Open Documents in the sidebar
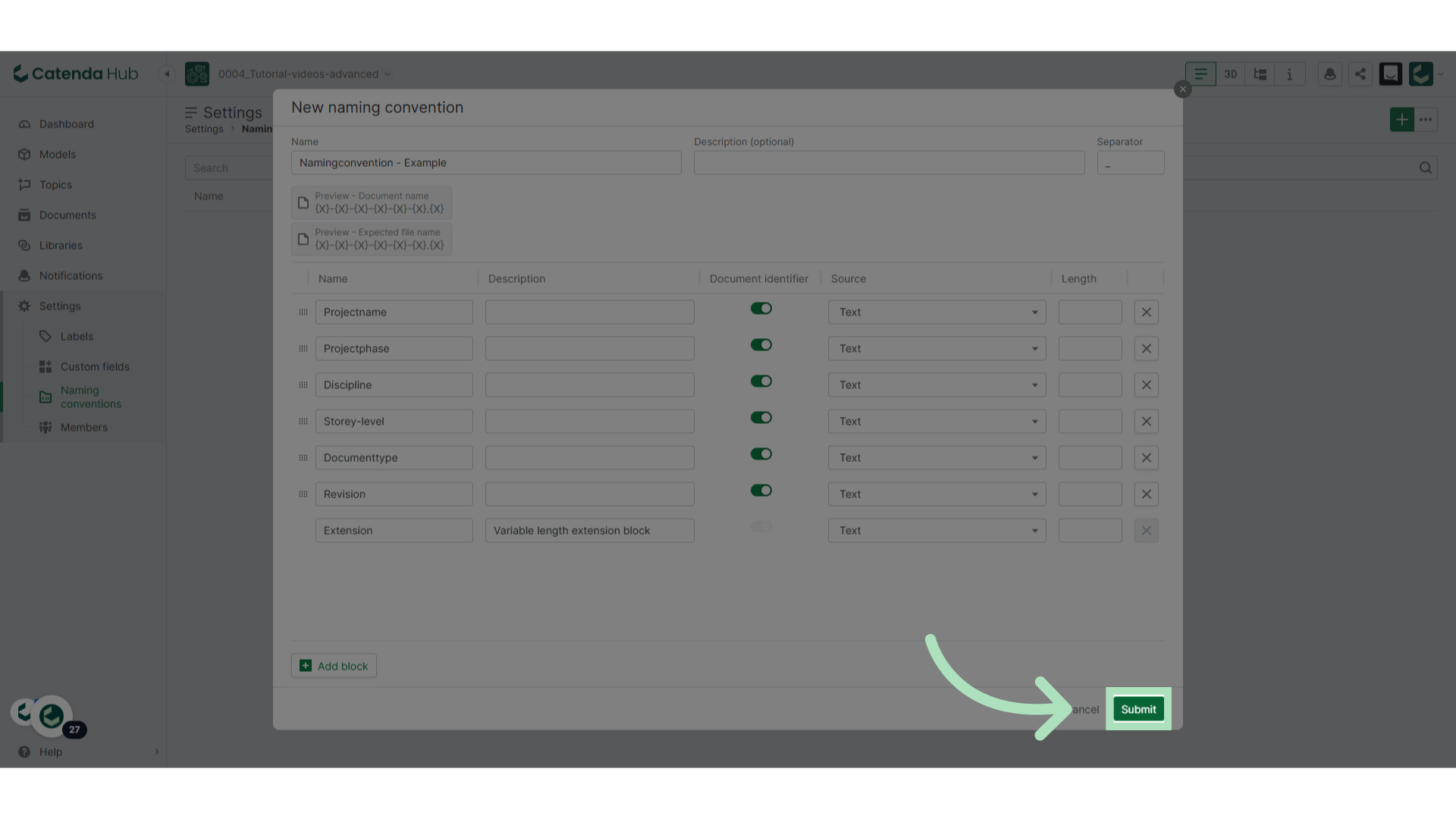Image resolution: width=1456 pixels, height=819 pixels. pos(67,215)
